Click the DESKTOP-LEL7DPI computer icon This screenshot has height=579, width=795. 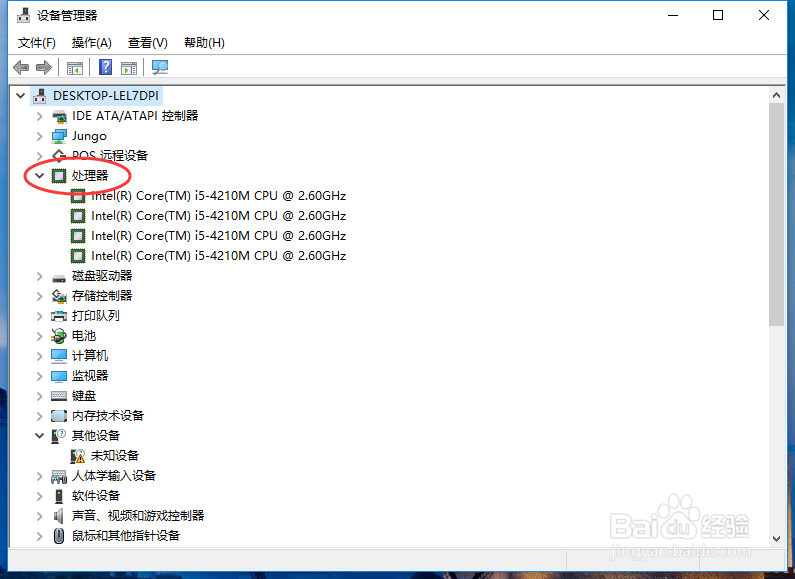point(40,96)
